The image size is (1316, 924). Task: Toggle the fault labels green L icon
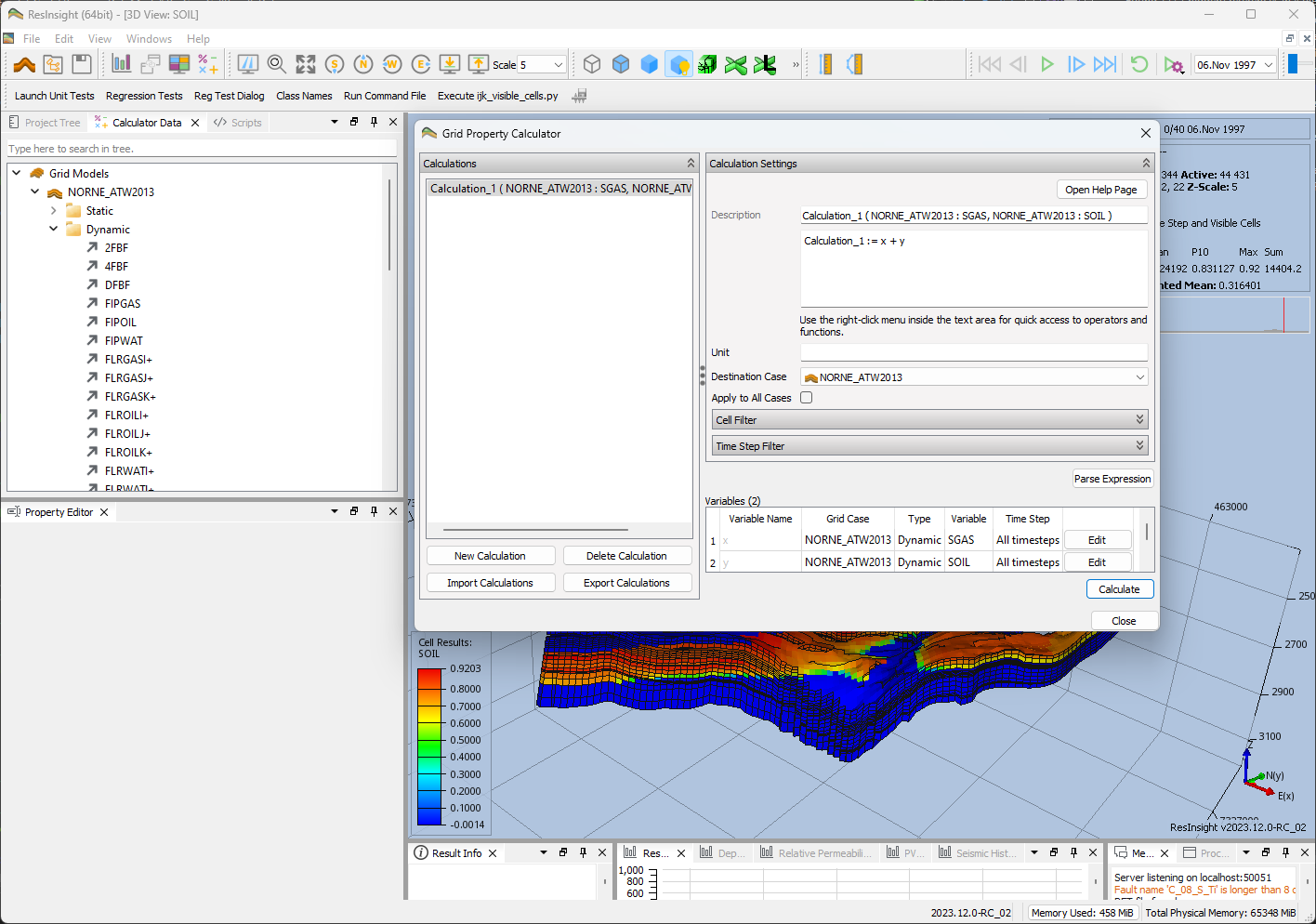click(765, 64)
